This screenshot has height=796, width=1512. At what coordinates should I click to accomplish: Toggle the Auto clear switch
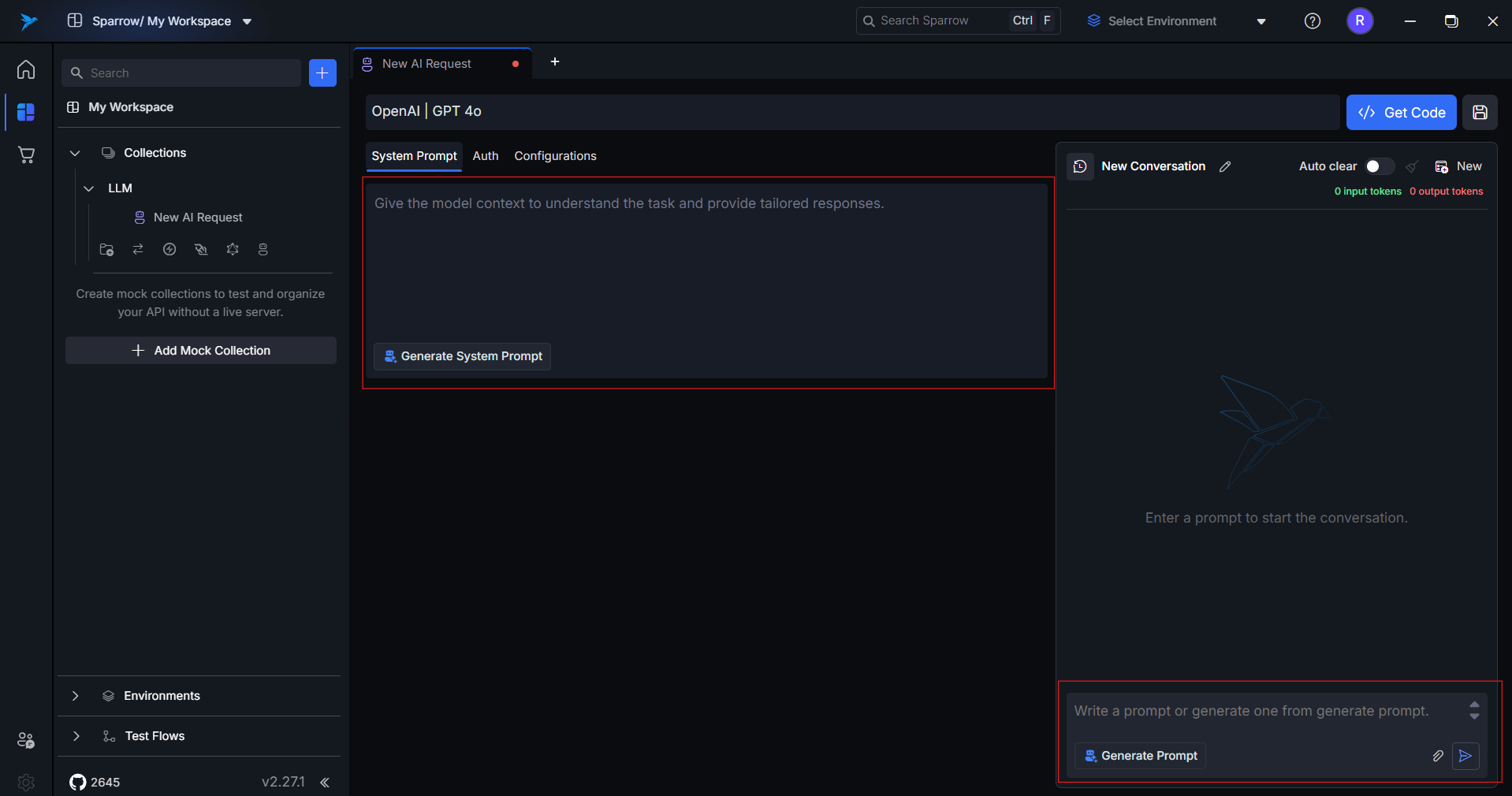[1380, 166]
